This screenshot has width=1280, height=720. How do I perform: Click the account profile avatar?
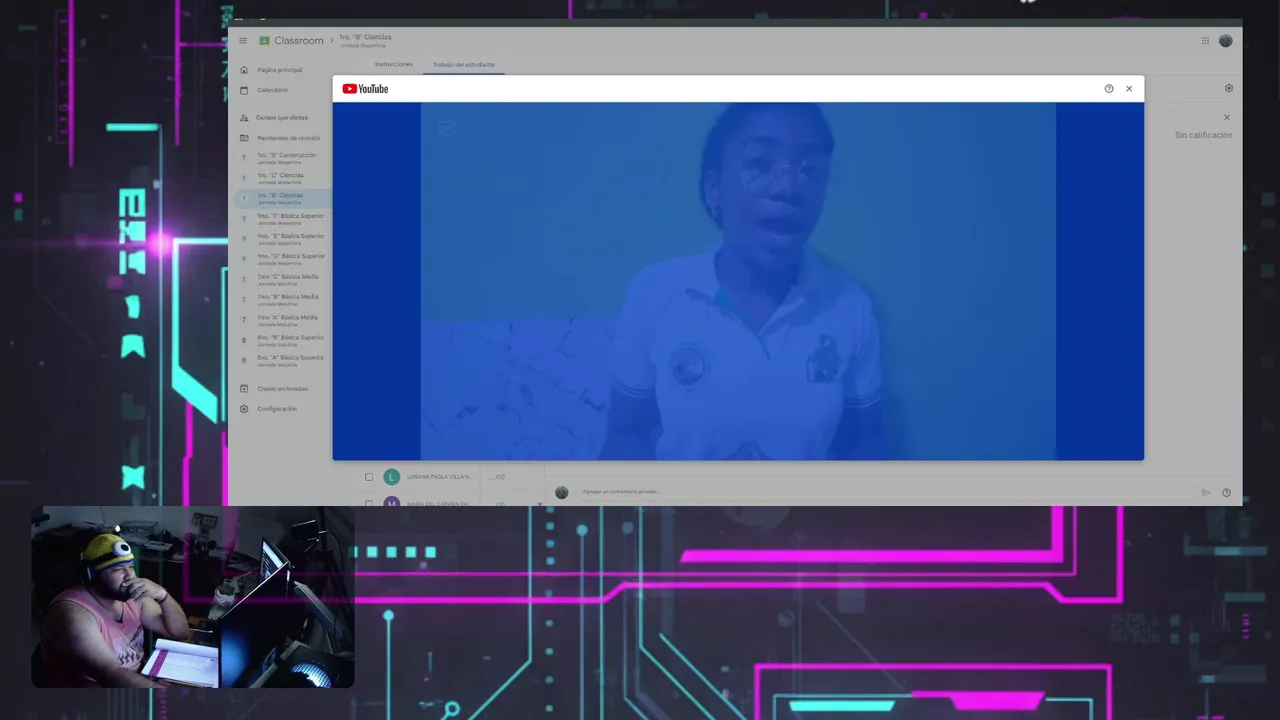coord(1226,41)
